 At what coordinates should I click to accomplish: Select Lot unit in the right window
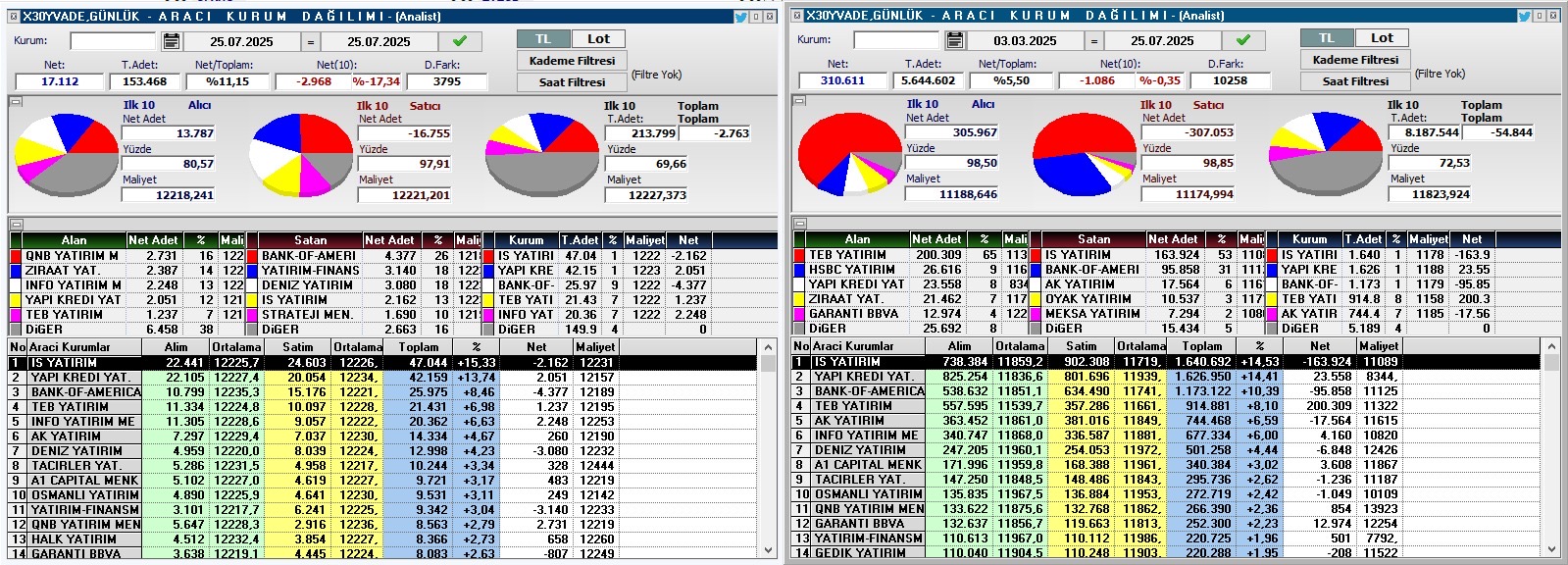point(1382,38)
